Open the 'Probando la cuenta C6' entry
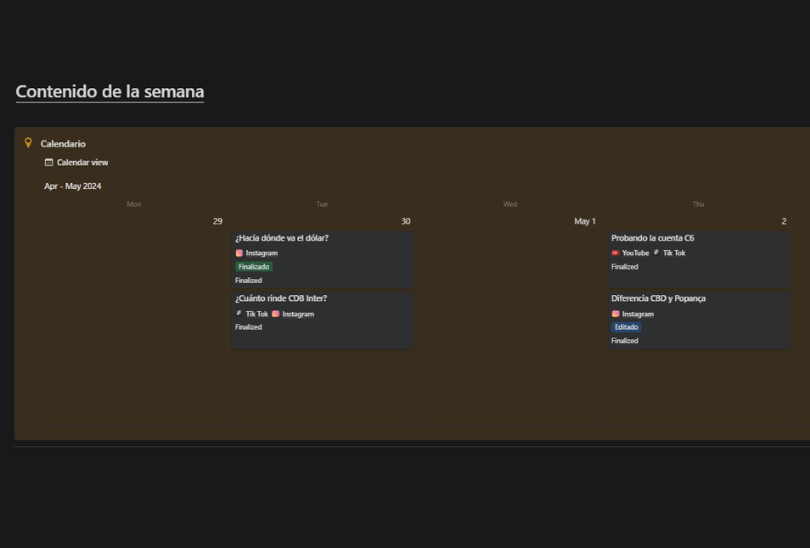This screenshot has height=548, width=810. 652,238
